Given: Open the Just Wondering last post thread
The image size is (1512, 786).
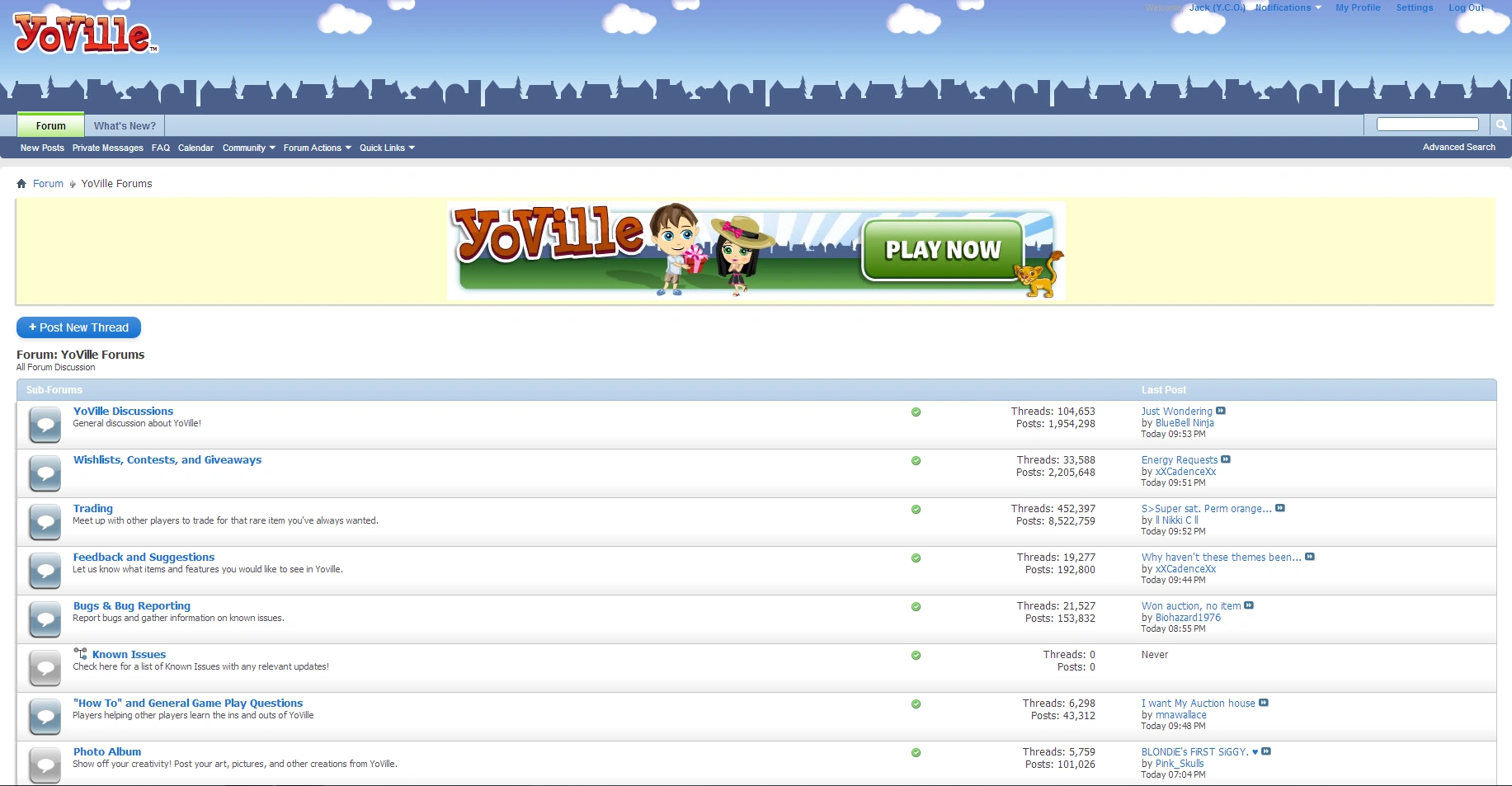Looking at the screenshot, I should pyautogui.click(x=1176, y=411).
